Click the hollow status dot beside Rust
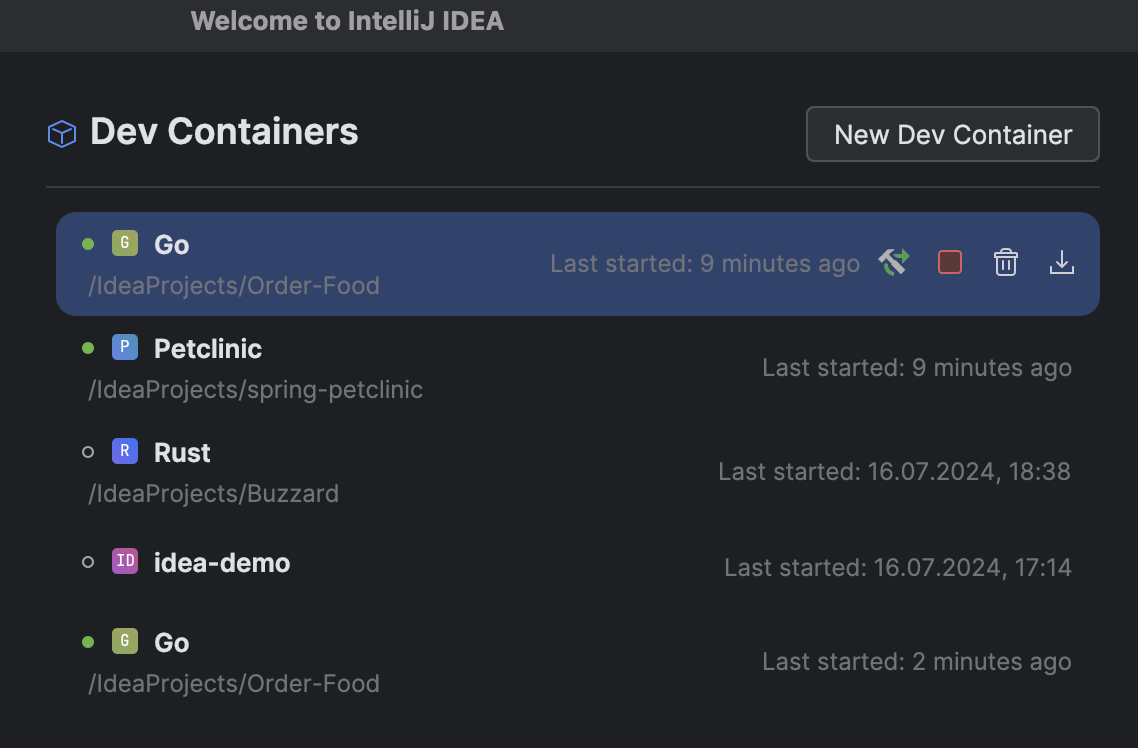The height and width of the screenshot is (748, 1138). click(88, 451)
